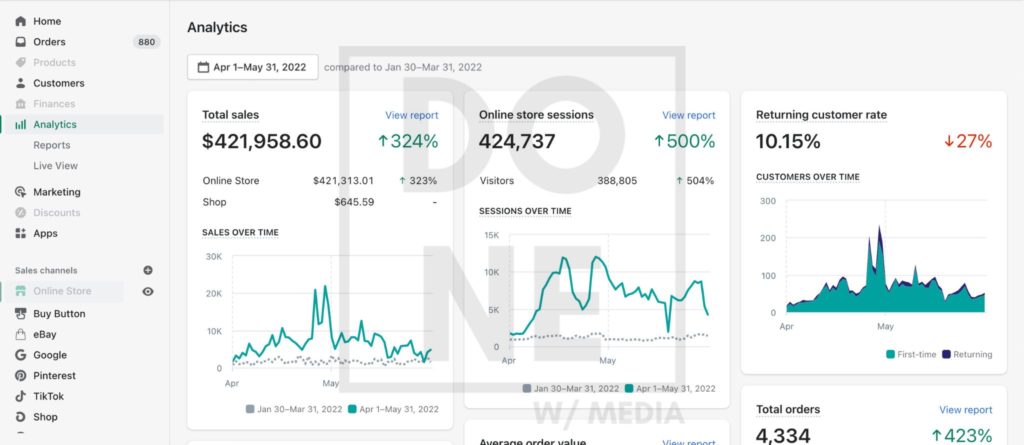Image resolution: width=1024 pixels, height=445 pixels.
Task: Click SESSIONS OVER TIME label
Action: pyautogui.click(x=525, y=211)
